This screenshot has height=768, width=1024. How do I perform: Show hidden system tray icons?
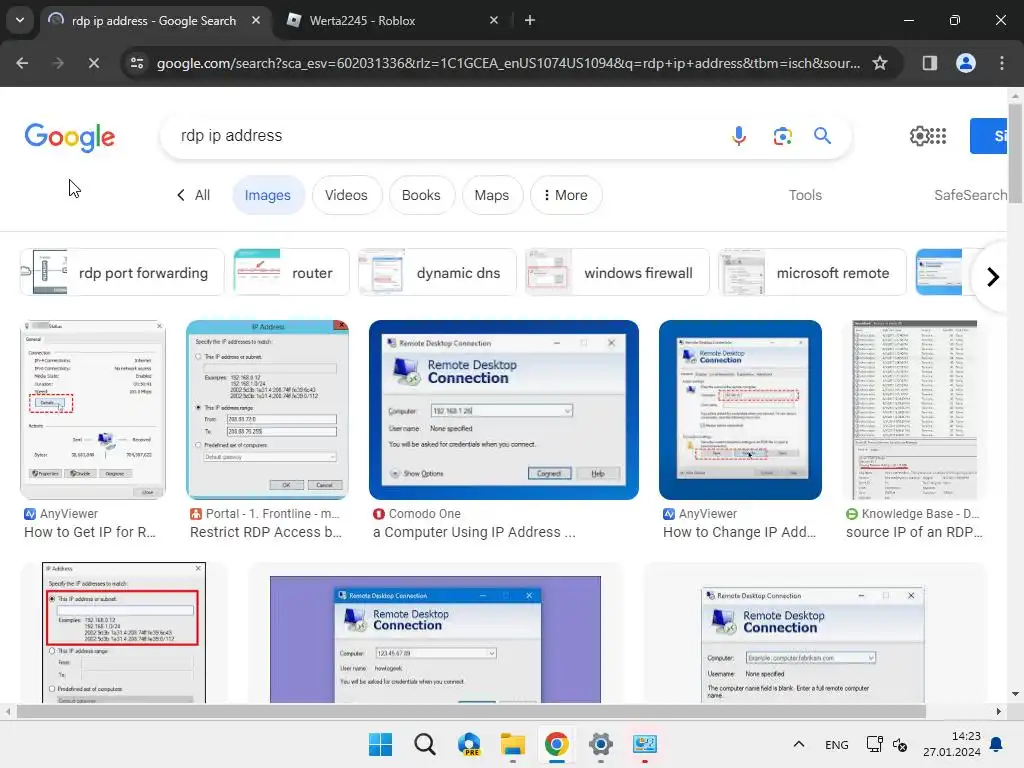(798, 744)
